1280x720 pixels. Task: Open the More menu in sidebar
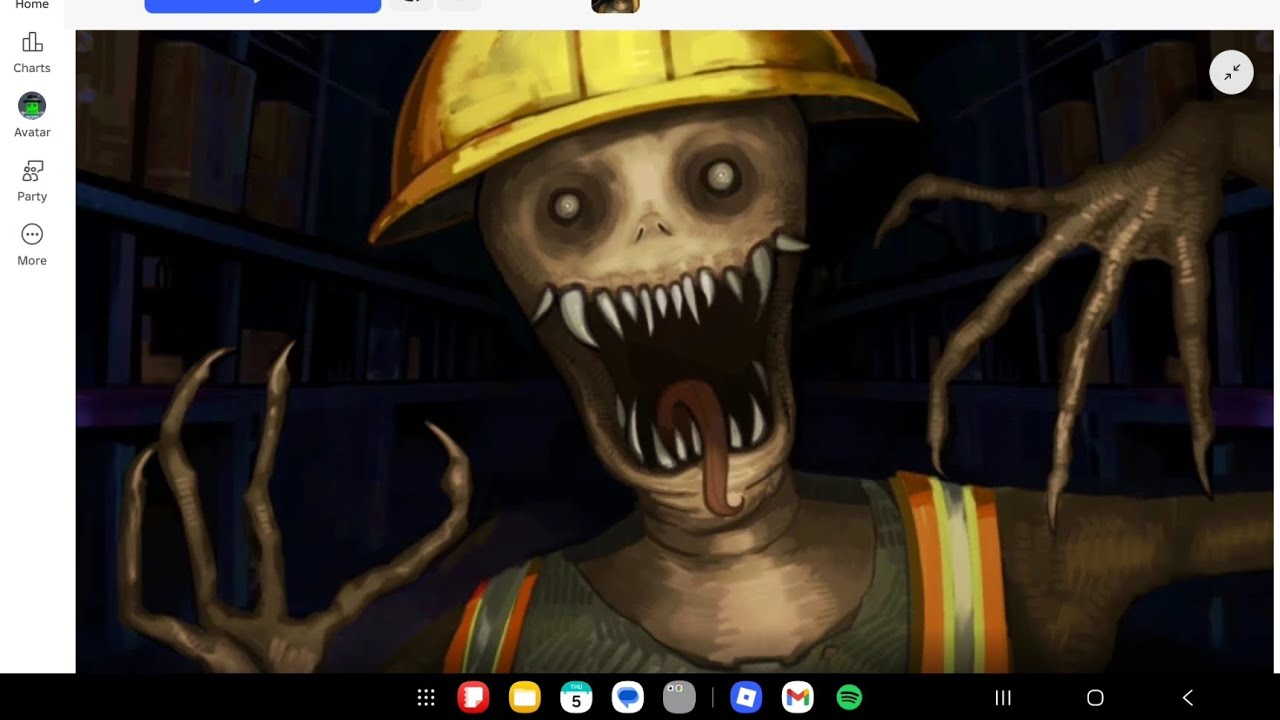pos(32,245)
